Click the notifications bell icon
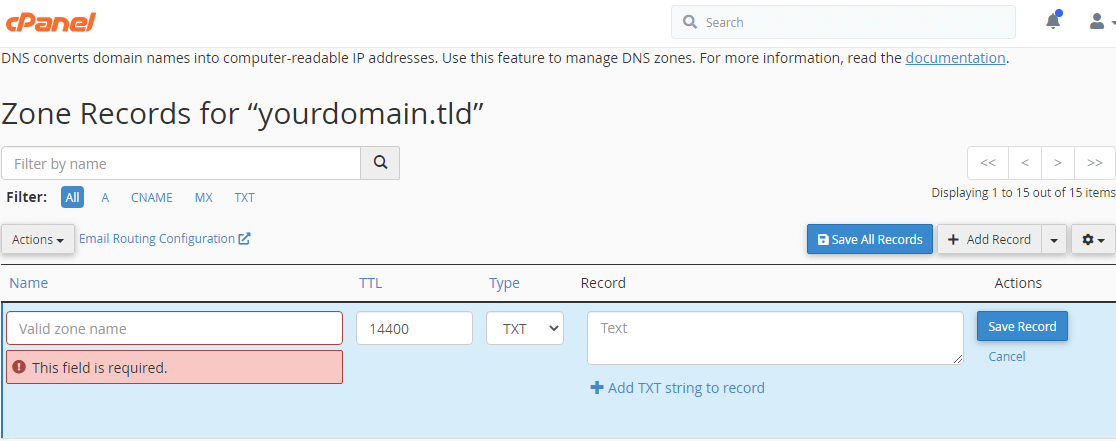1116x441 pixels. pos(1053,21)
